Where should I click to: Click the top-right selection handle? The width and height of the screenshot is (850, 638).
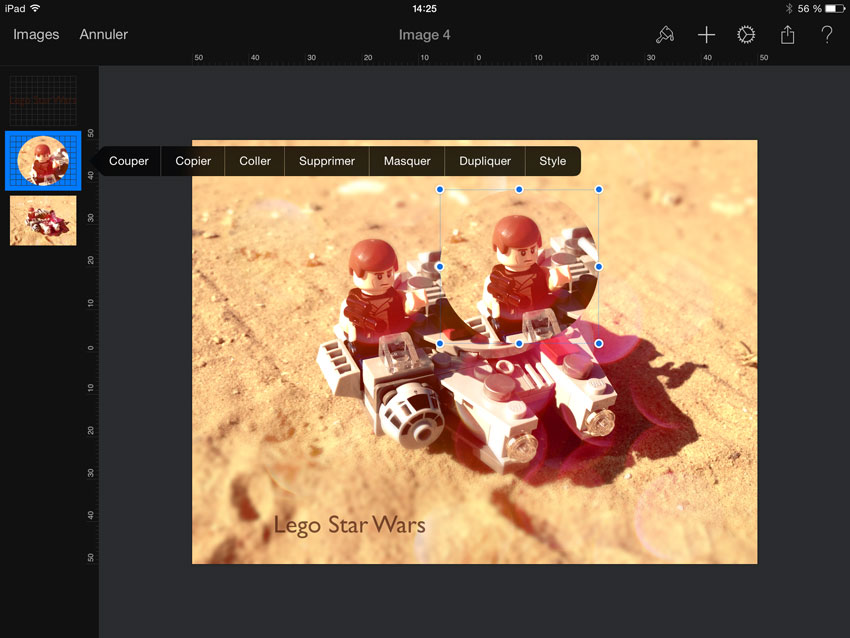tap(598, 189)
